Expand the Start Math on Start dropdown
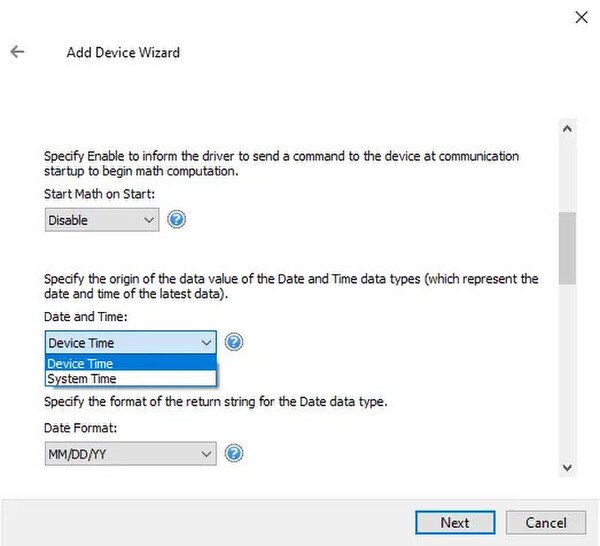Viewport: 600px width, 546px height. tap(102, 220)
